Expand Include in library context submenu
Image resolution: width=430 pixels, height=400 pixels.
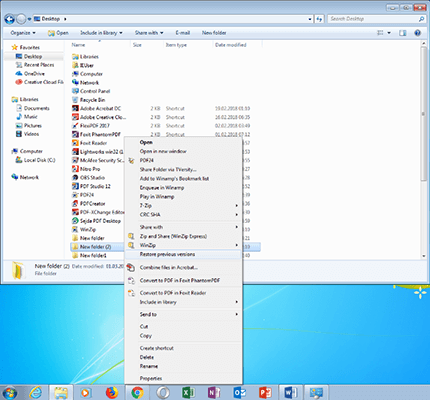click(183, 302)
